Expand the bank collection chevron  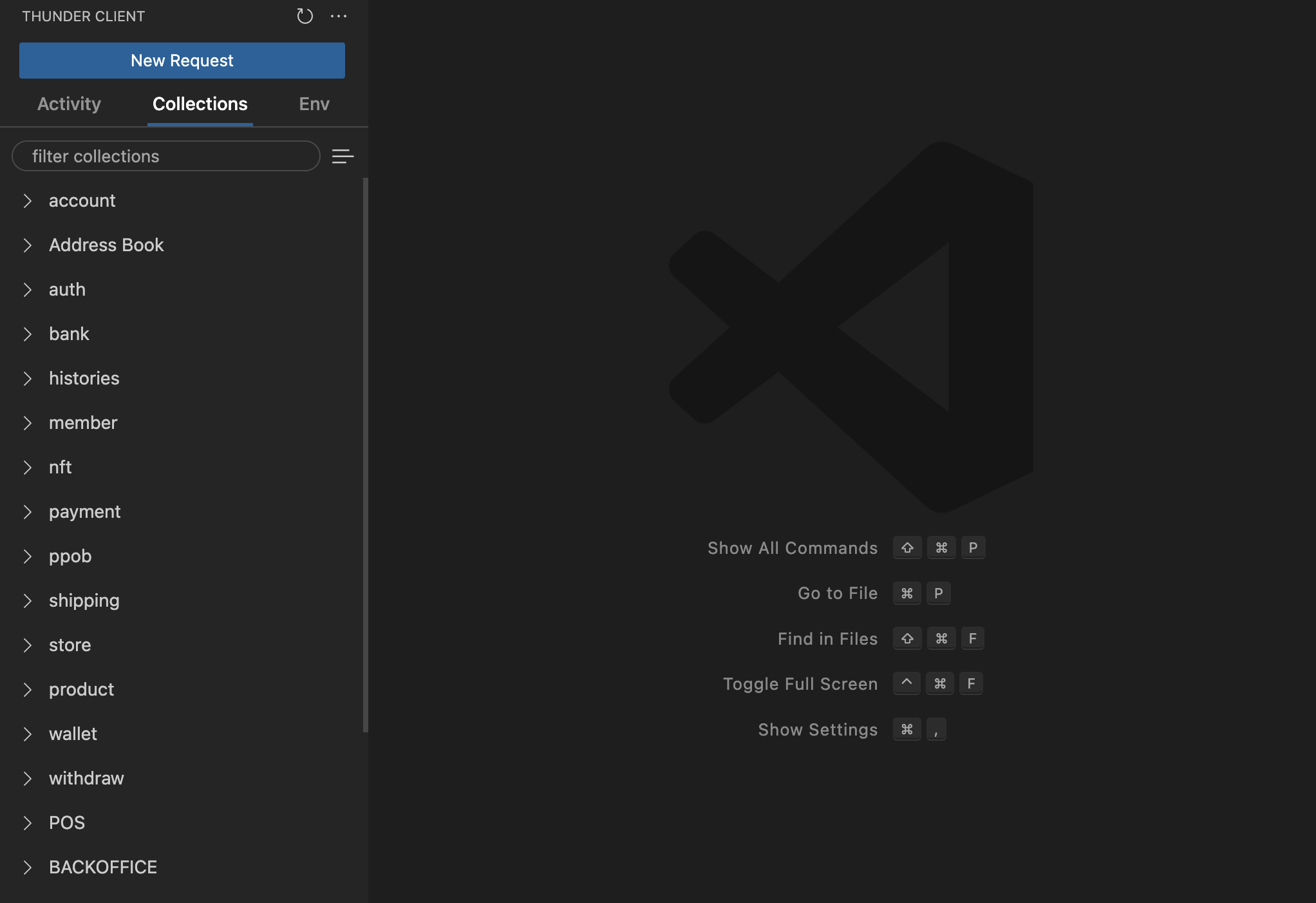[28, 334]
